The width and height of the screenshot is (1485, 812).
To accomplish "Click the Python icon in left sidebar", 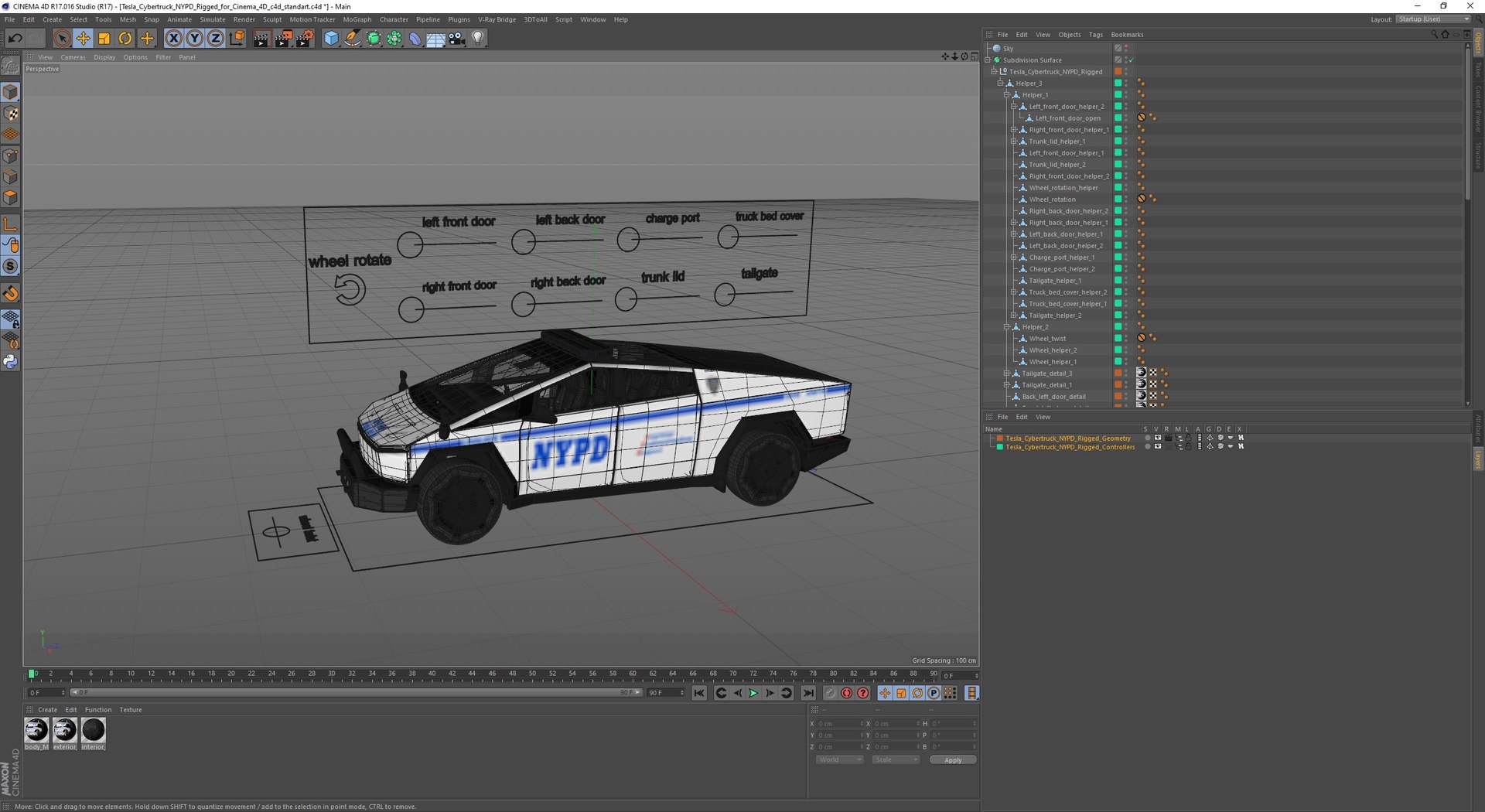I will click(11, 361).
